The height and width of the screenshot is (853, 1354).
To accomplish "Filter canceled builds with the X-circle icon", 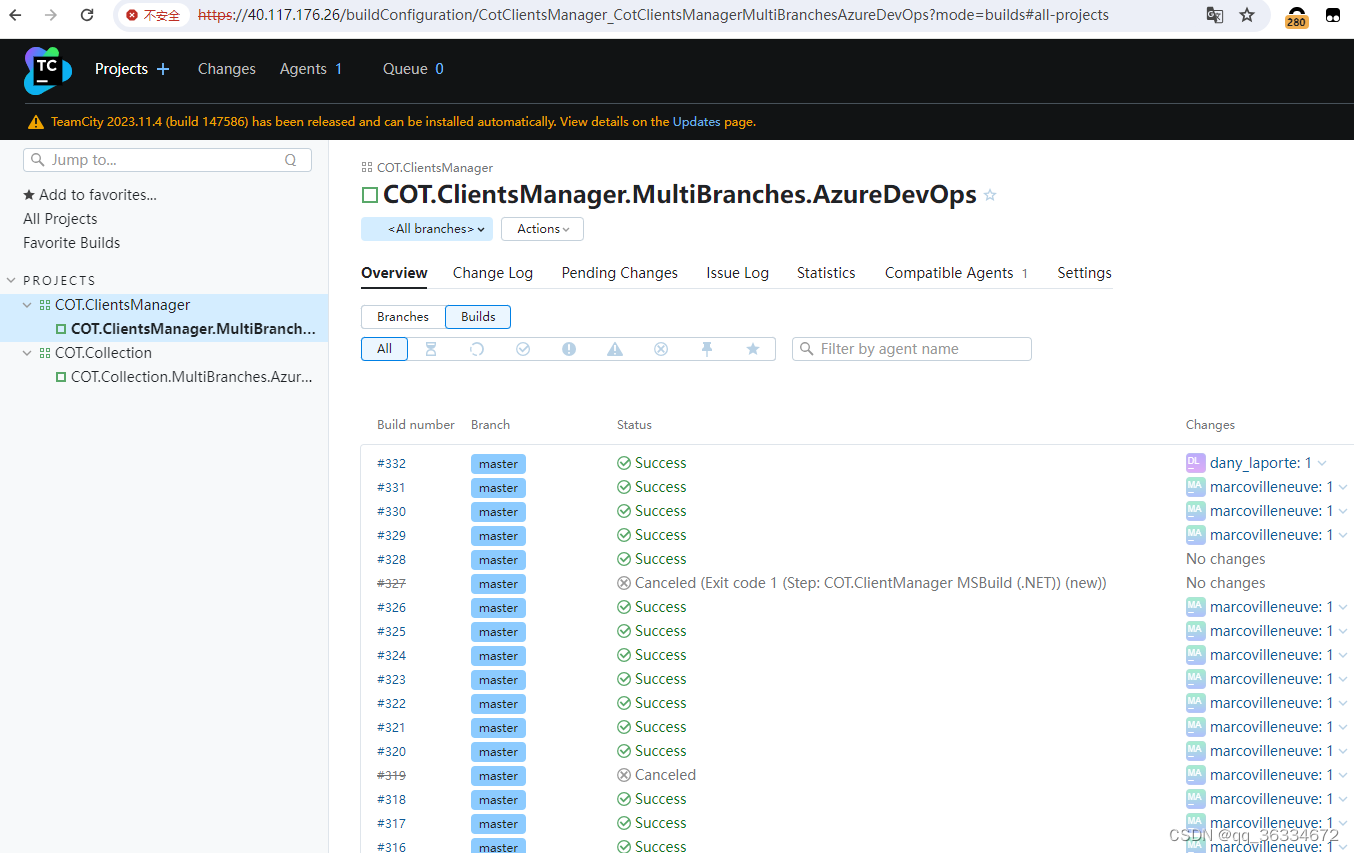I will tap(661, 349).
